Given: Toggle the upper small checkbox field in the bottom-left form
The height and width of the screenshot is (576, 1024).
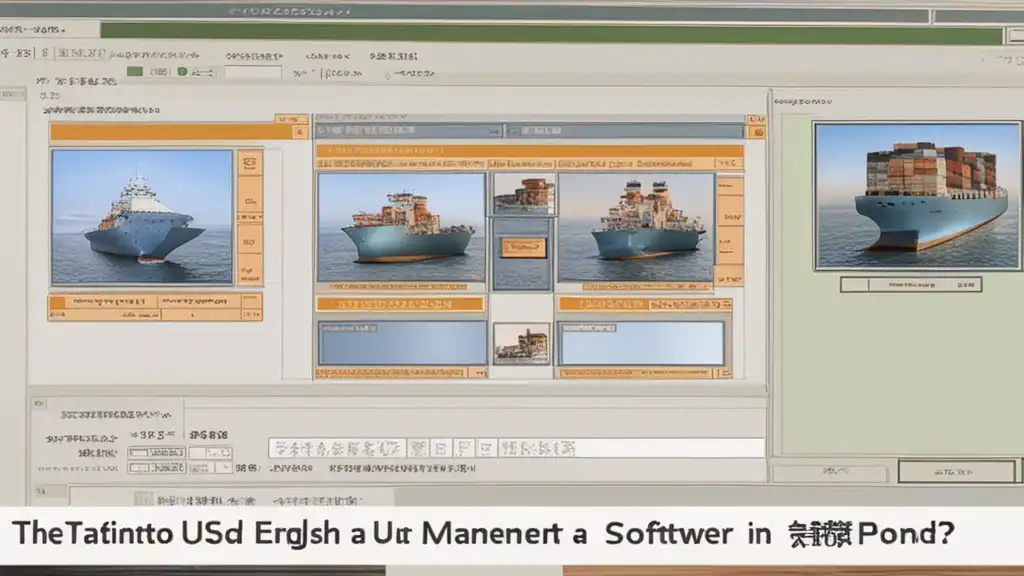Looking at the screenshot, I should click(x=157, y=453).
